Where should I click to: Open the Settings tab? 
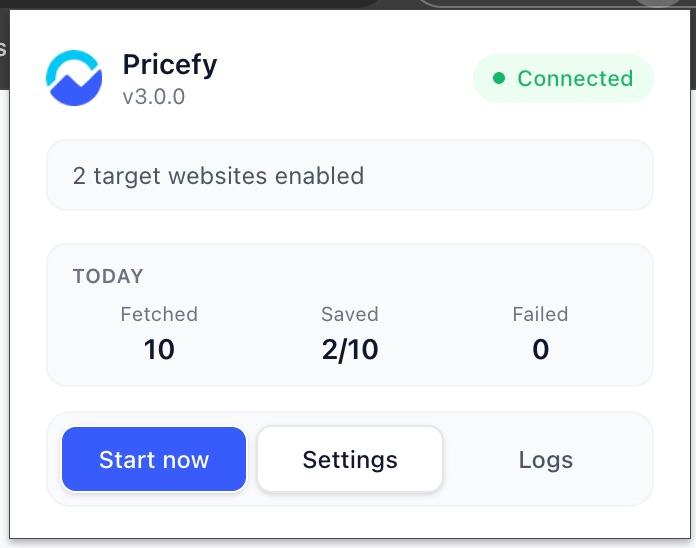(350, 459)
